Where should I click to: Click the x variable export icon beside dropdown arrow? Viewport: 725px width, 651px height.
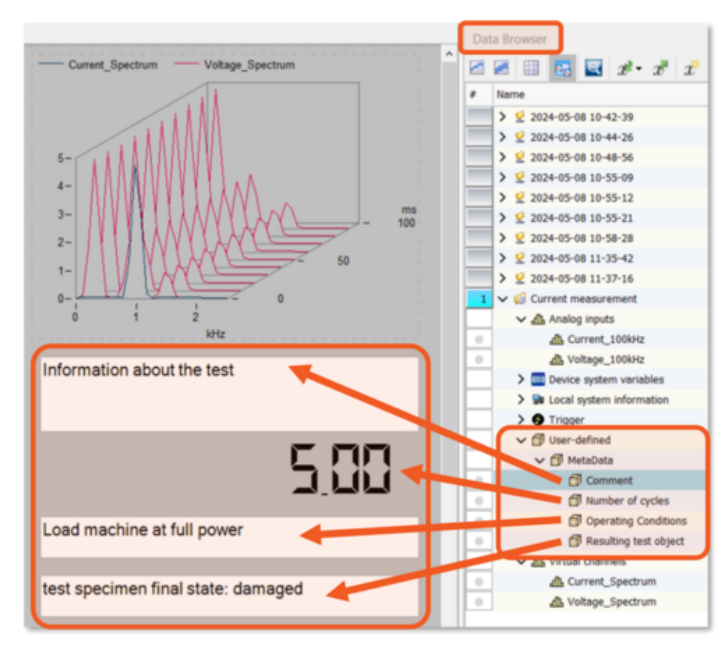tap(625, 69)
